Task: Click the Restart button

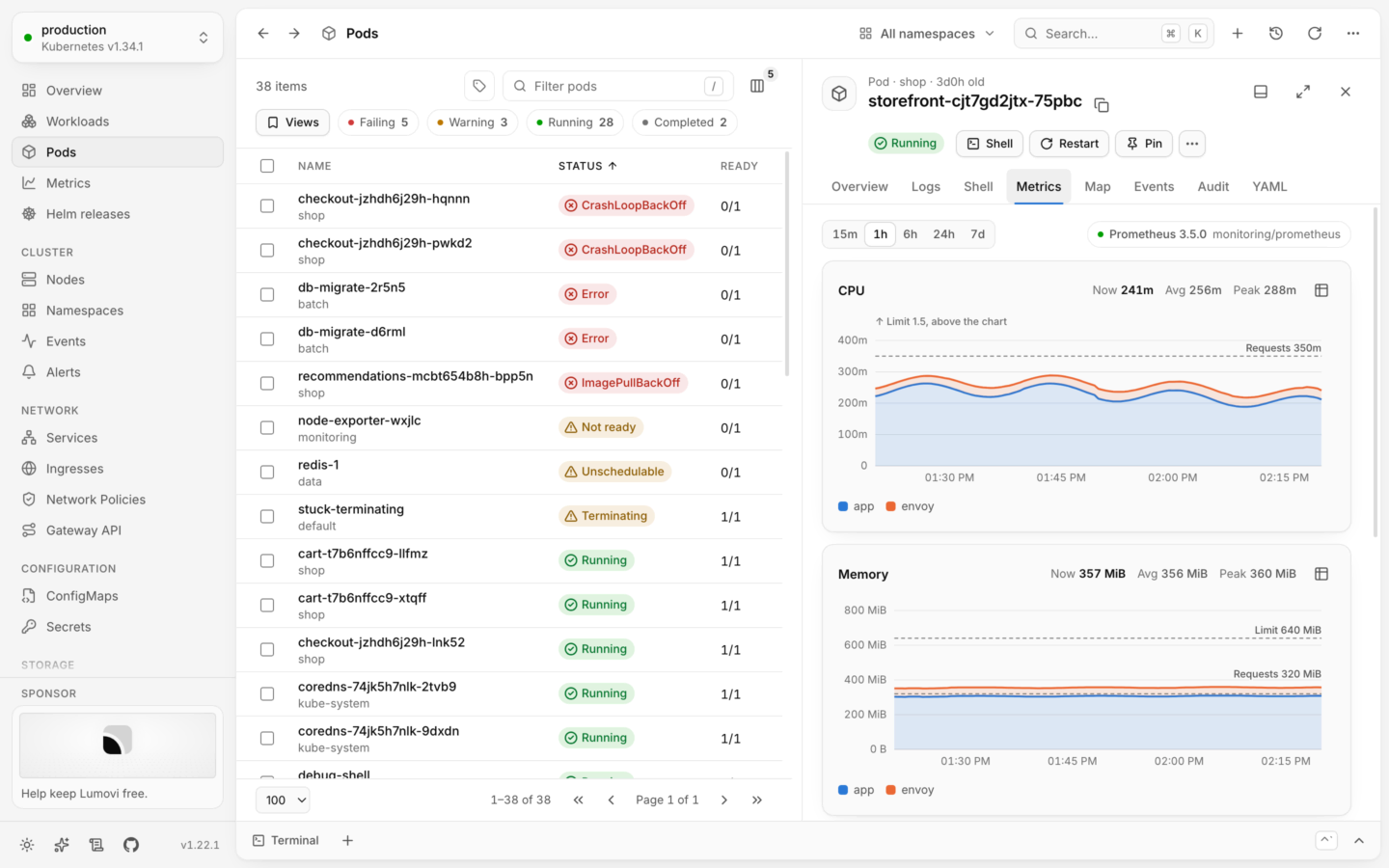Action: point(1070,144)
